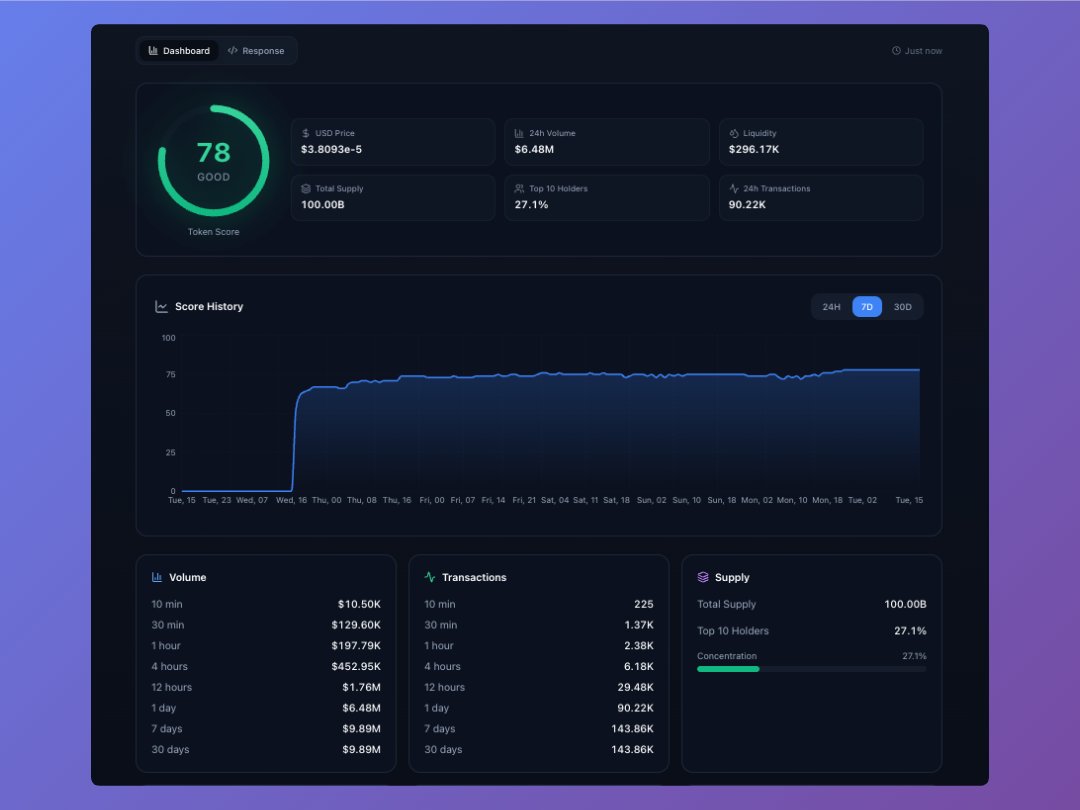Click the 100 y-axis label
This screenshot has width=1080, height=810.
pyautogui.click(x=168, y=338)
